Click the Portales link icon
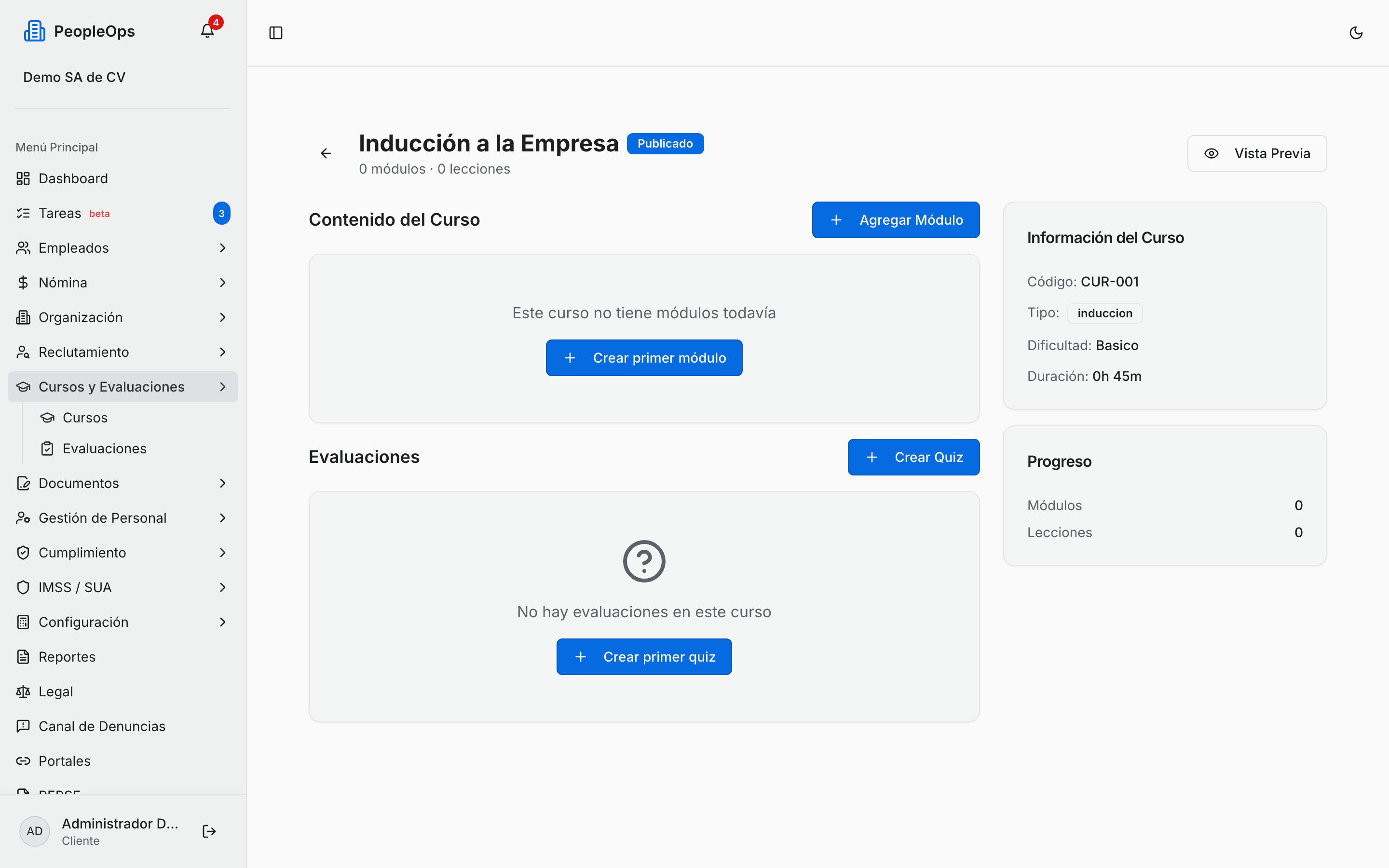 [23, 761]
